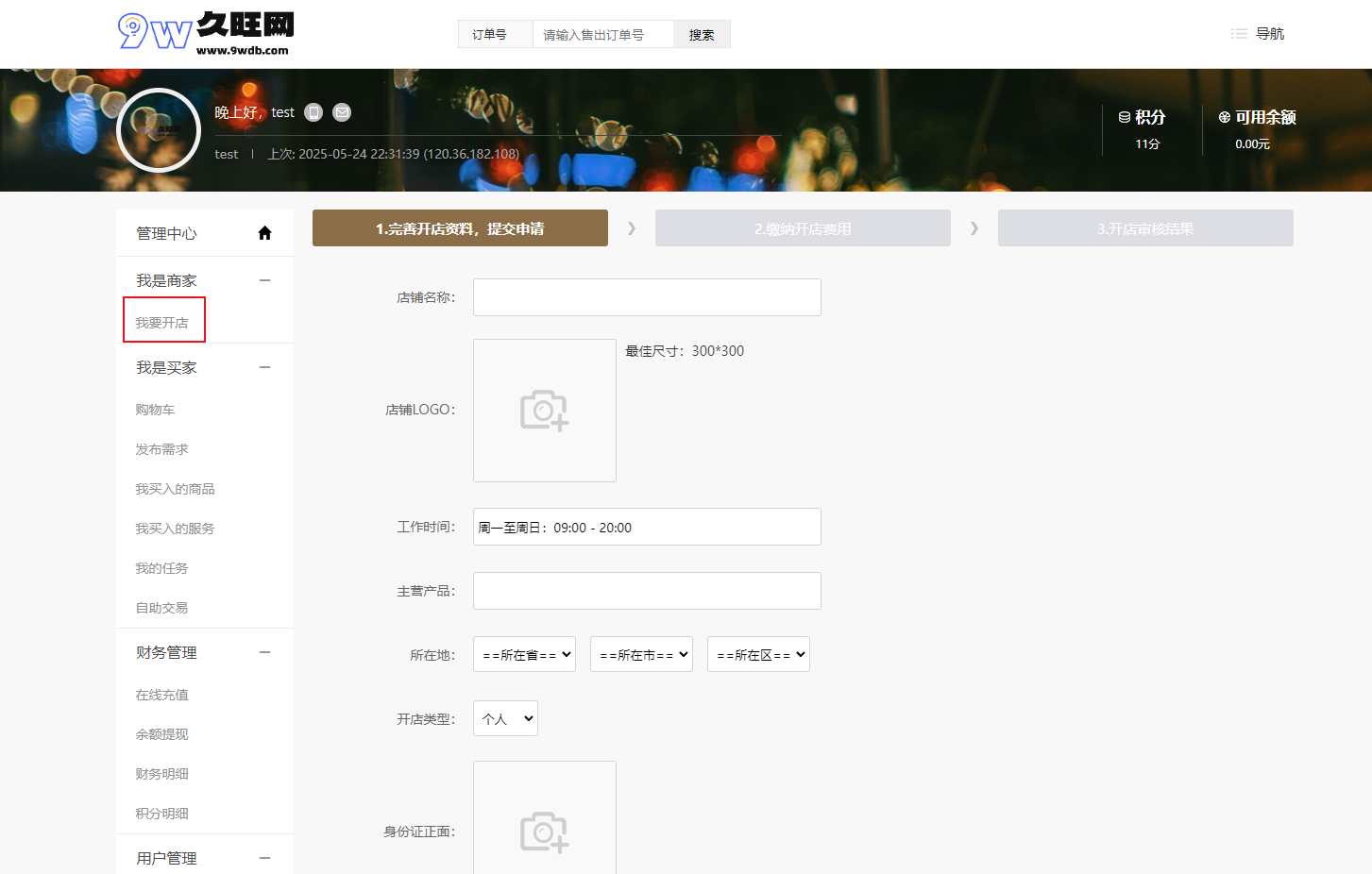Open the 所在省 province dropdown
The image size is (1372, 874).
[524, 654]
